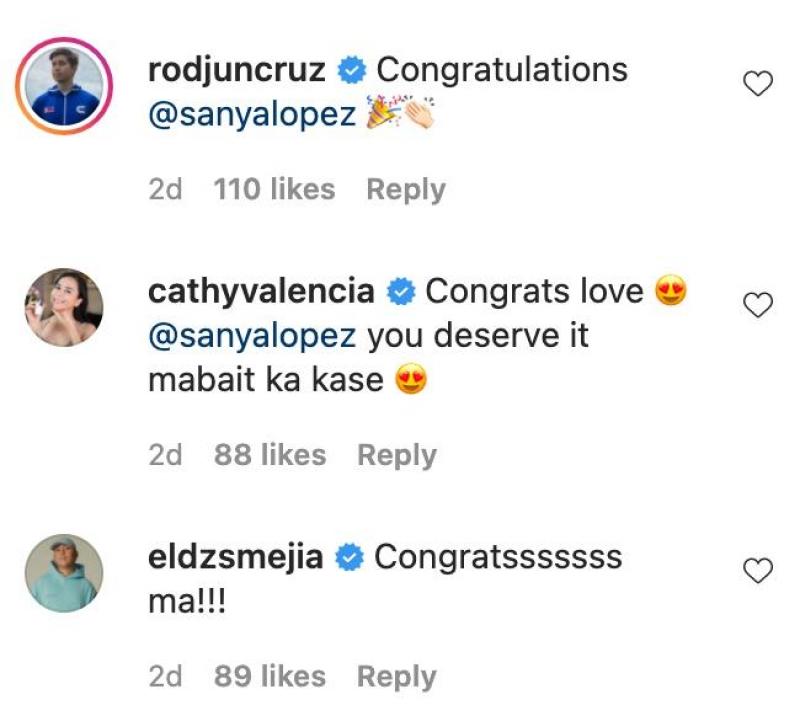View the 88 likes on cathyvalencia's comment
The width and height of the screenshot is (800, 716).
point(270,455)
